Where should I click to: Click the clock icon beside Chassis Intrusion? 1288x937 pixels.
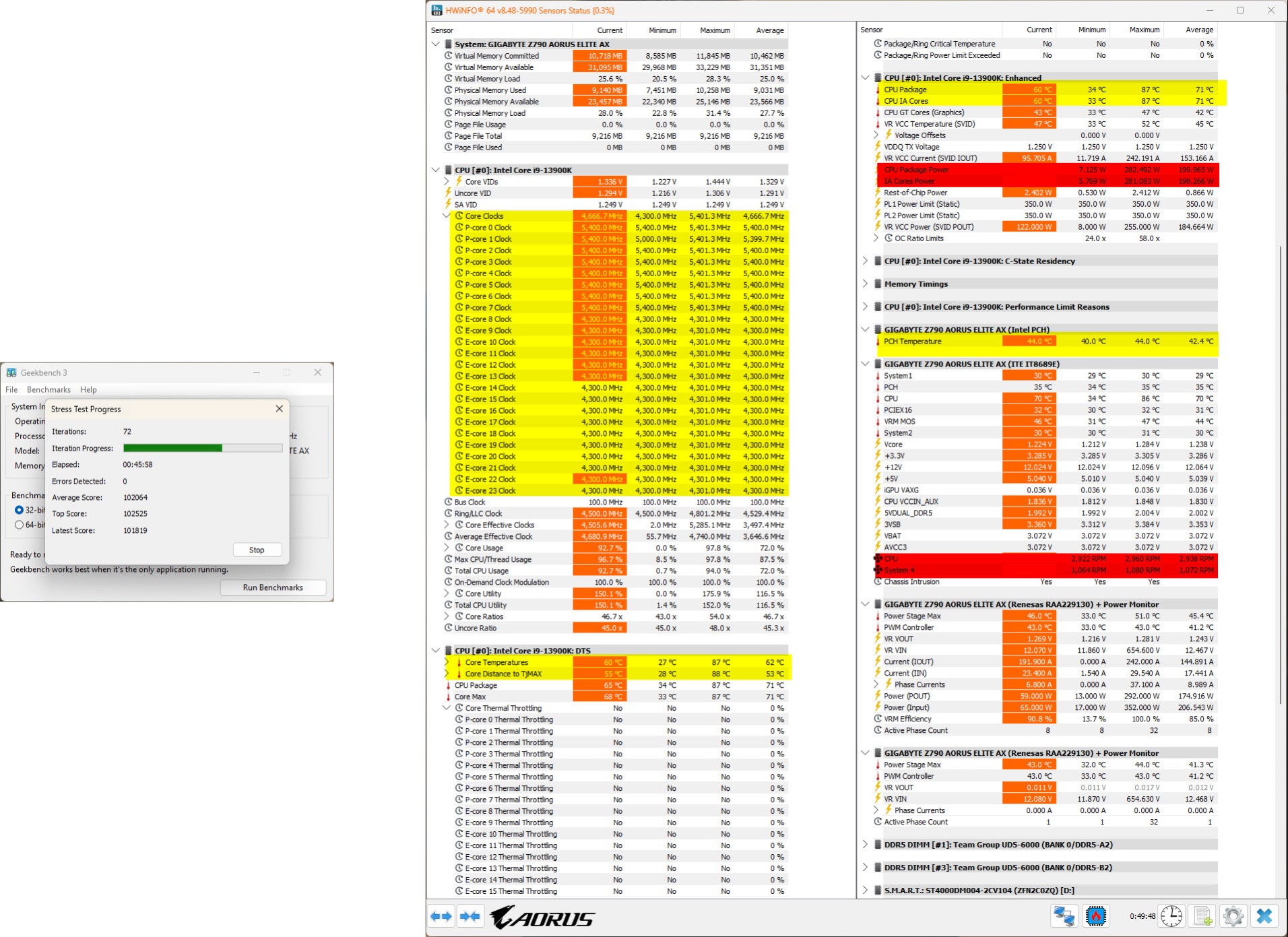click(878, 581)
